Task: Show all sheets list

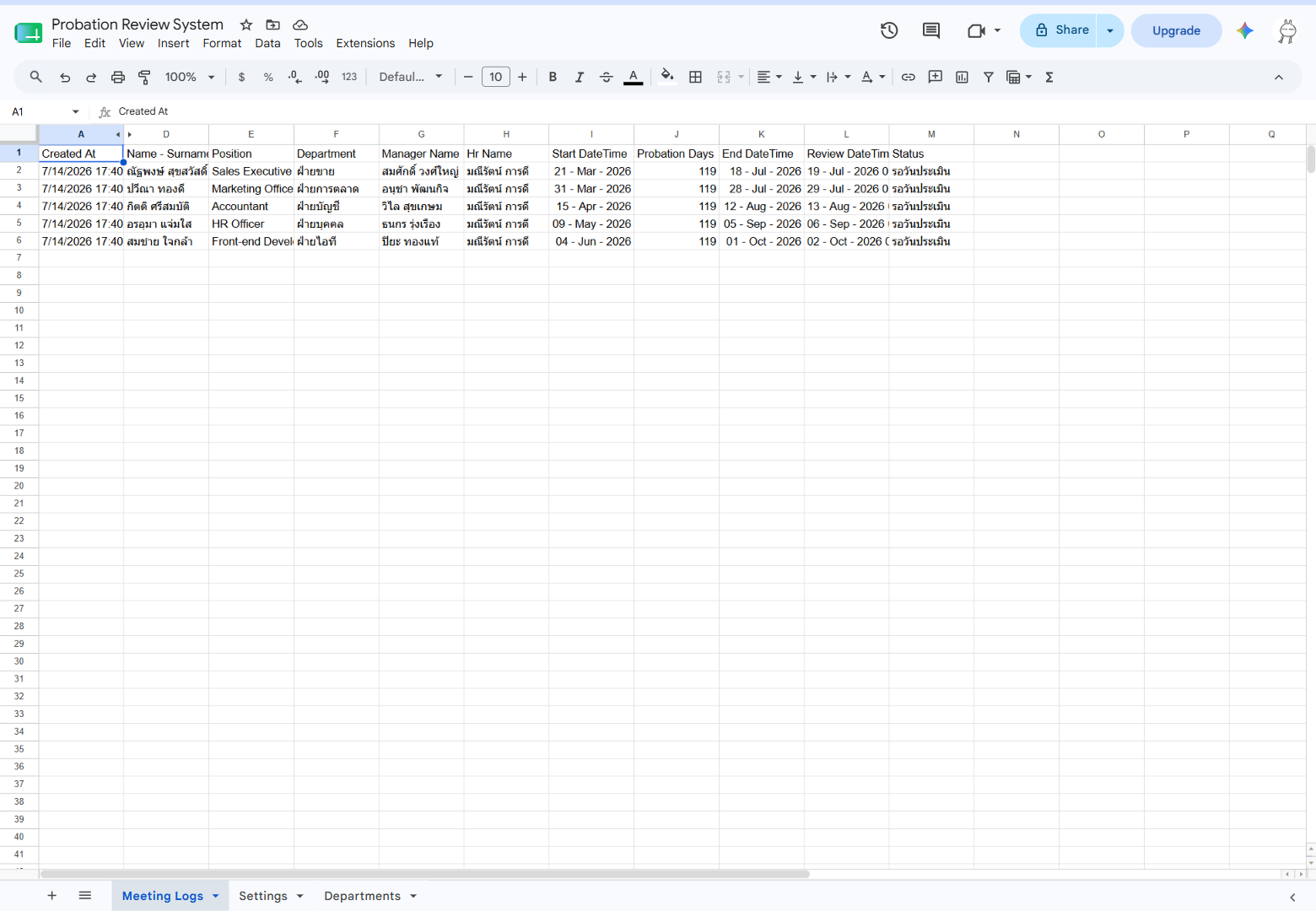Action: [x=84, y=895]
